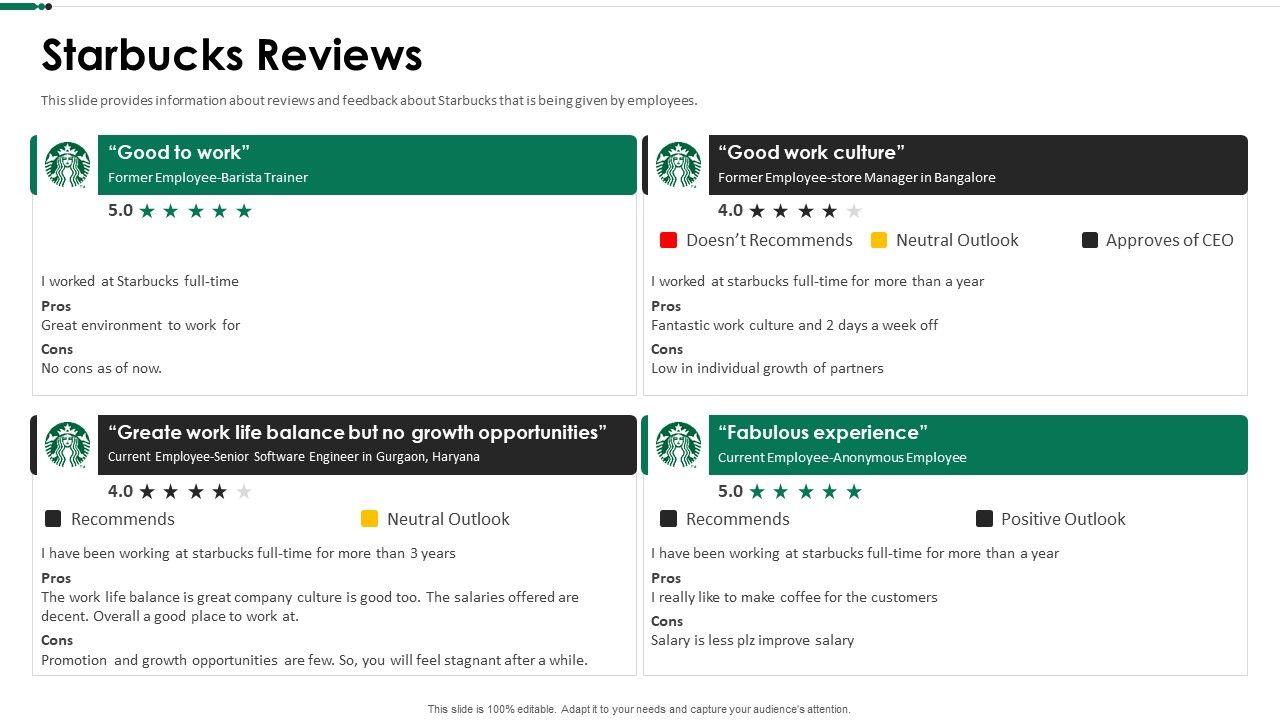
Task: Click the first black star in the Gurgaon engineer review
Action: click(x=147, y=491)
